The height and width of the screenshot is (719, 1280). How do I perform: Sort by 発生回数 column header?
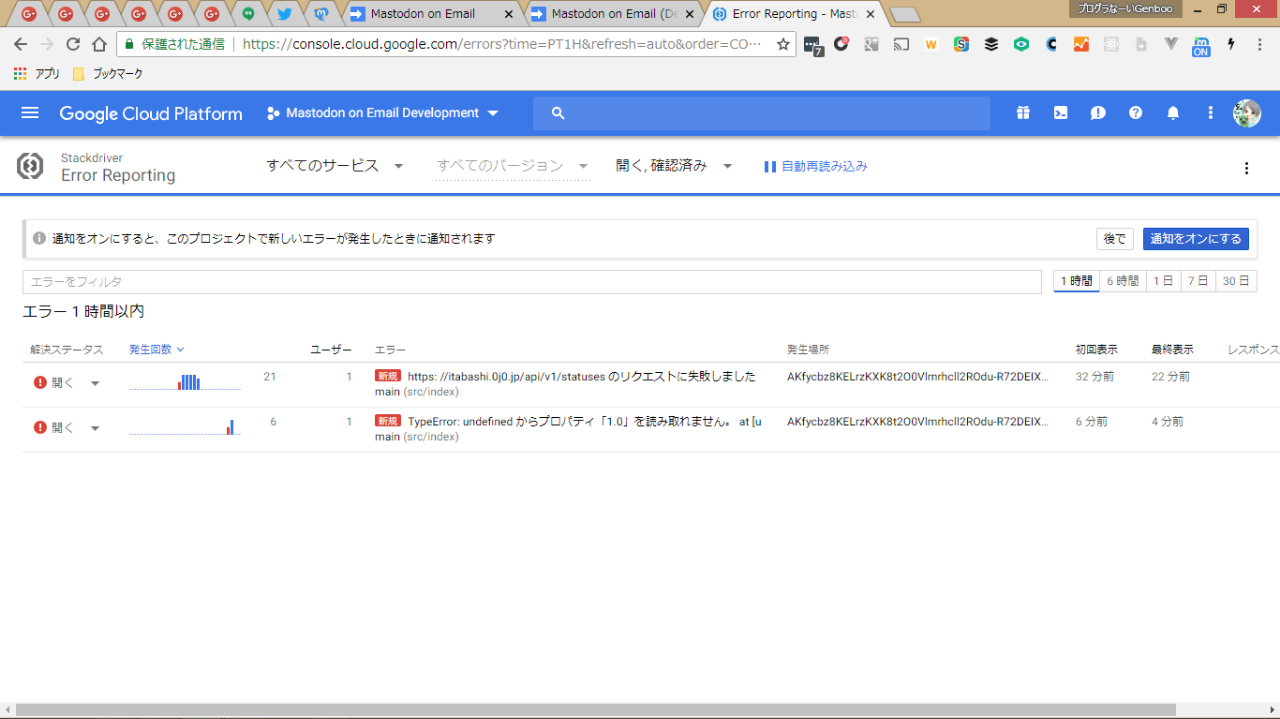[156, 349]
